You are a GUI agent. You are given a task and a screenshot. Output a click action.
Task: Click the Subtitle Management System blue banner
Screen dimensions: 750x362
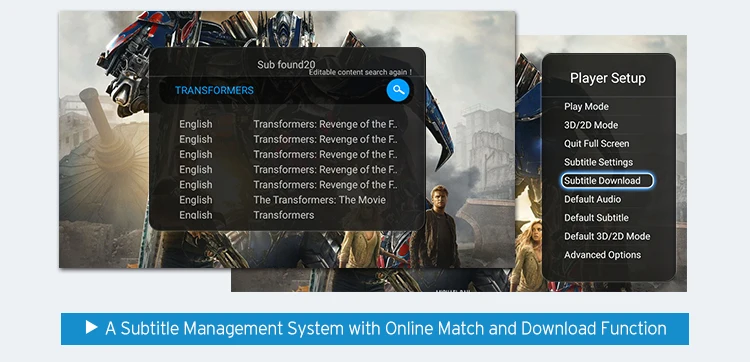(x=375, y=329)
